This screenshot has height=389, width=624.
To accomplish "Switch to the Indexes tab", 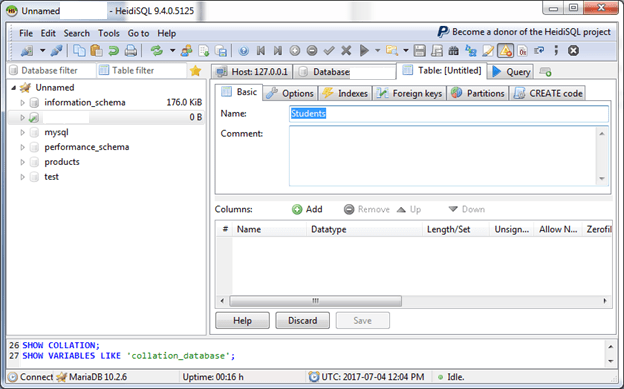I will click(x=345, y=93).
